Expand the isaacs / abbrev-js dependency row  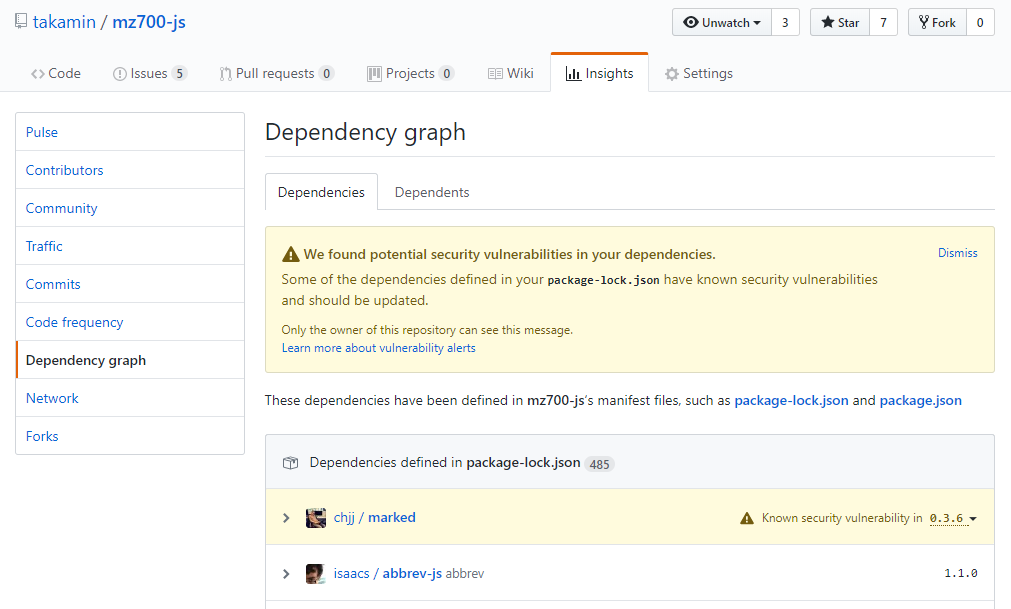click(286, 574)
